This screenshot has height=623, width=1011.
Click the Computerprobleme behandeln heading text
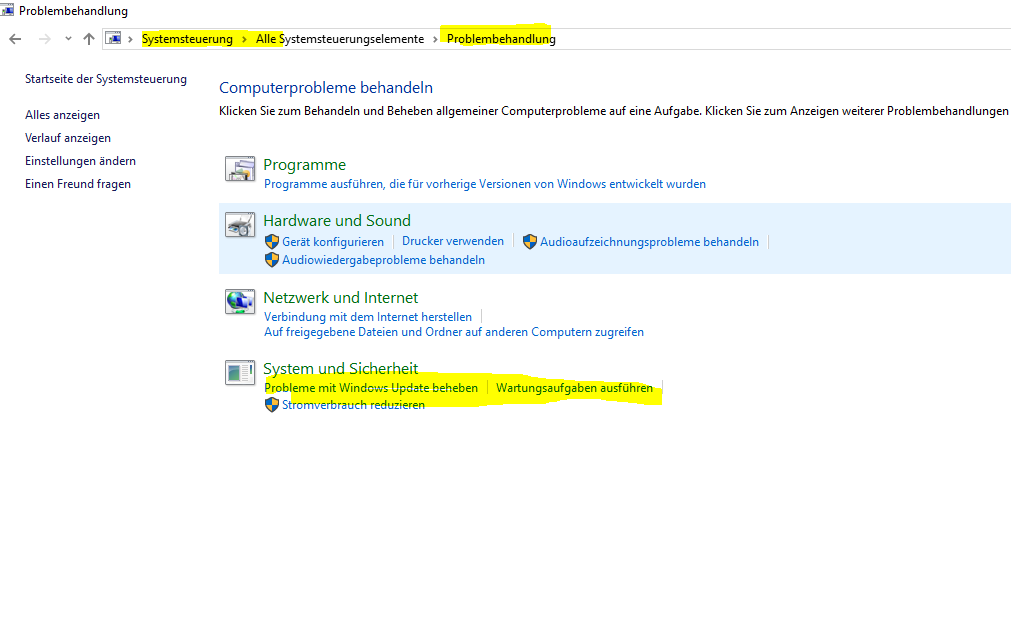326,88
